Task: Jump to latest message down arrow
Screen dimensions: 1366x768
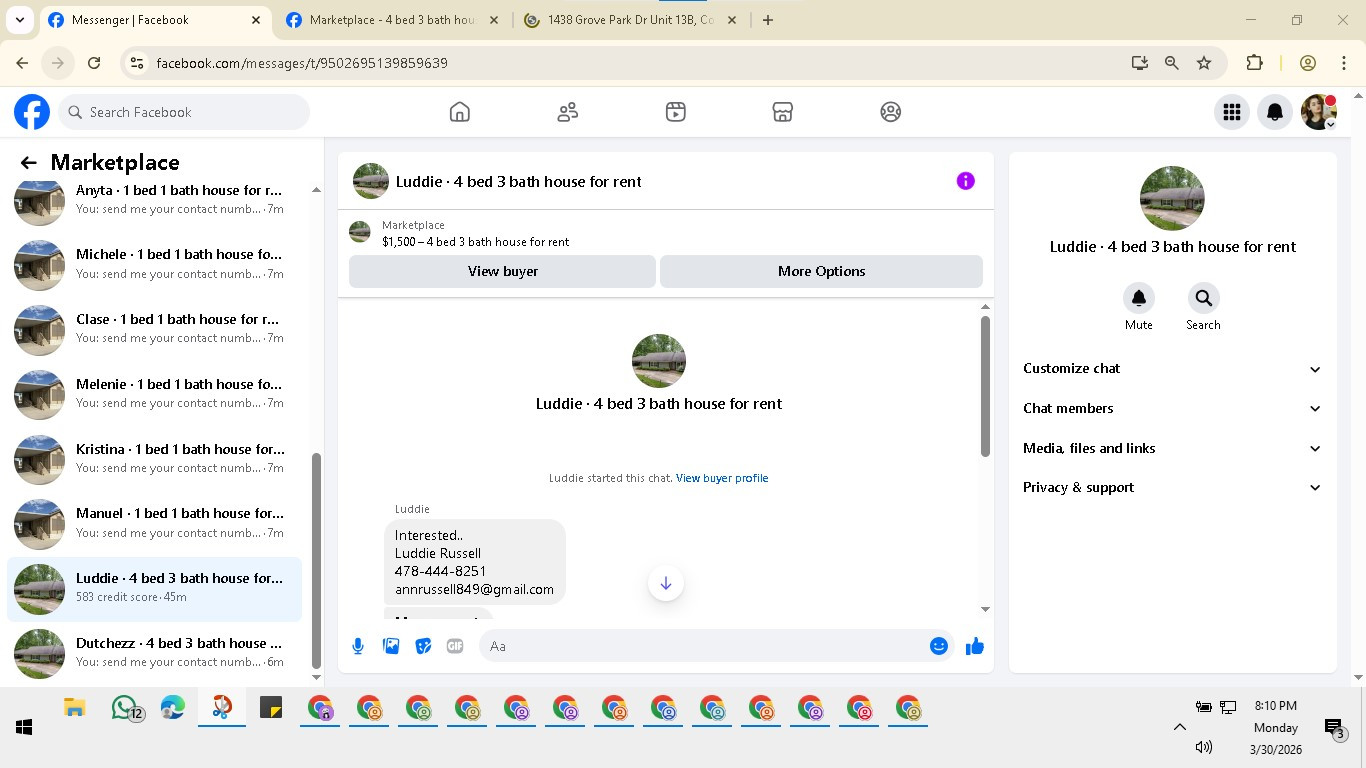Action: pyautogui.click(x=666, y=583)
